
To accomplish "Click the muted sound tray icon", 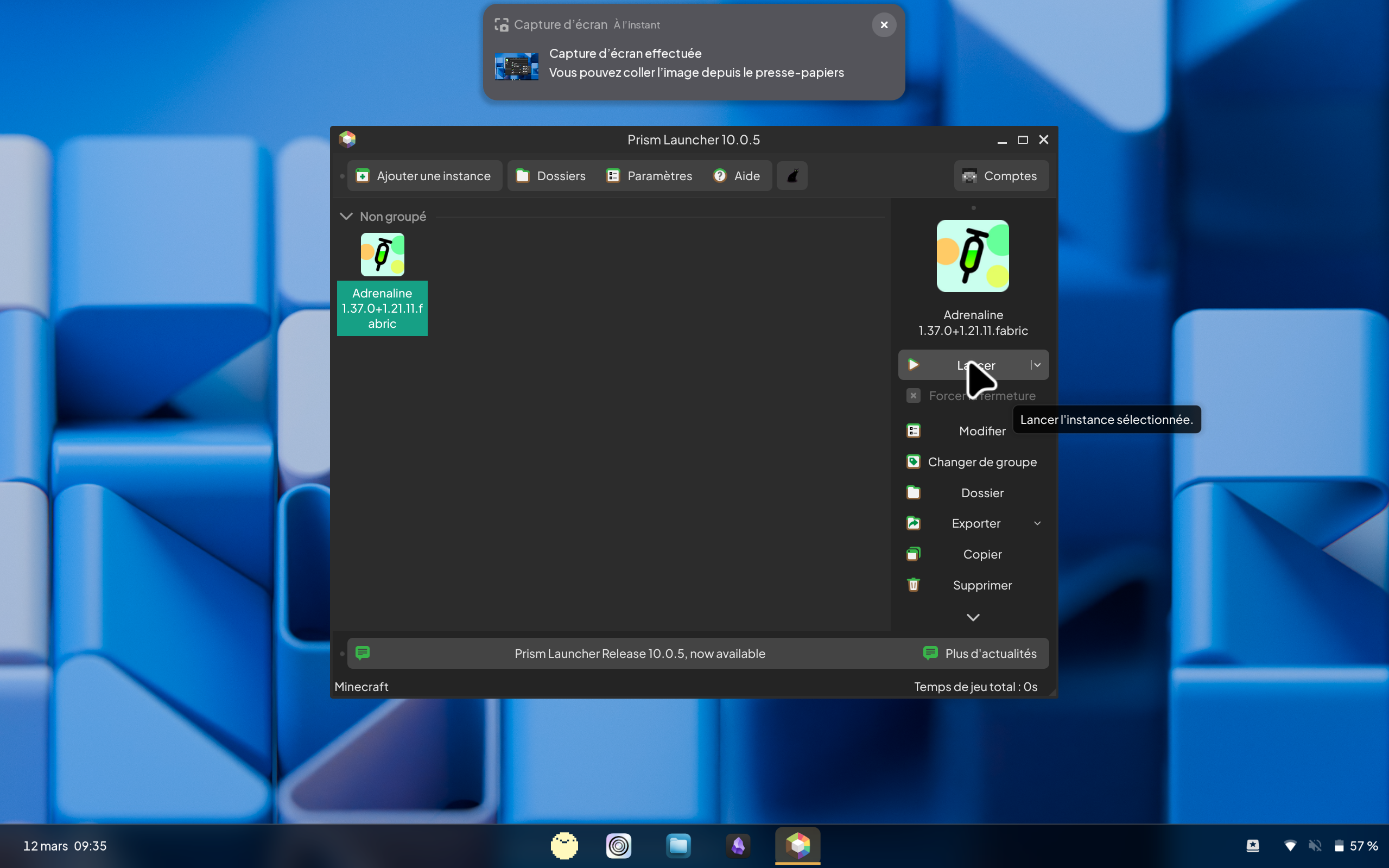I will coord(1315,846).
